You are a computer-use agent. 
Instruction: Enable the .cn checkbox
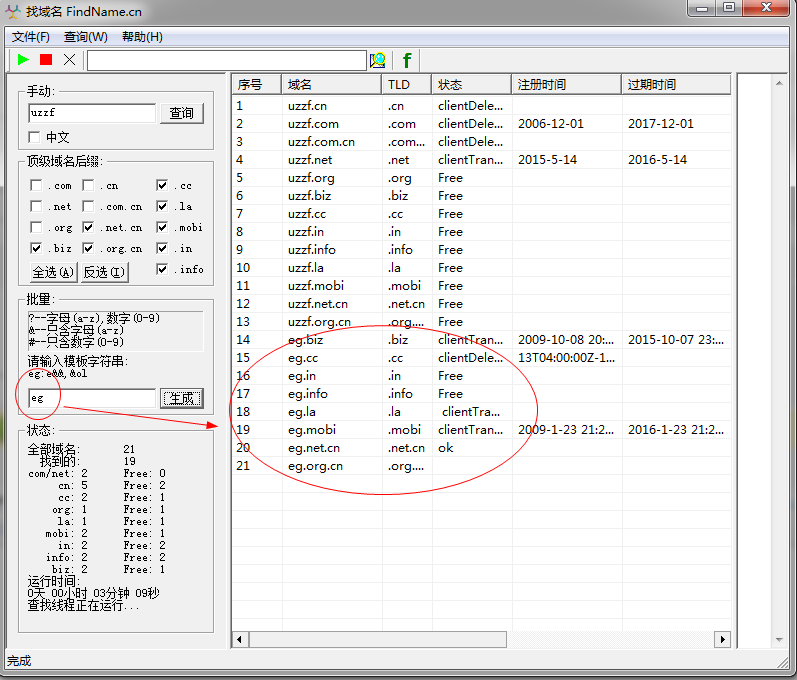click(88, 185)
